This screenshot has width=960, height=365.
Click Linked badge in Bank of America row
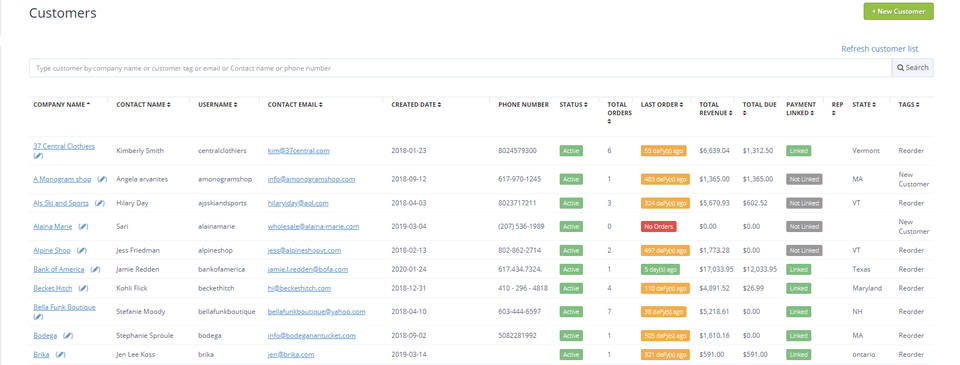pyautogui.click(x=798, y=269)
